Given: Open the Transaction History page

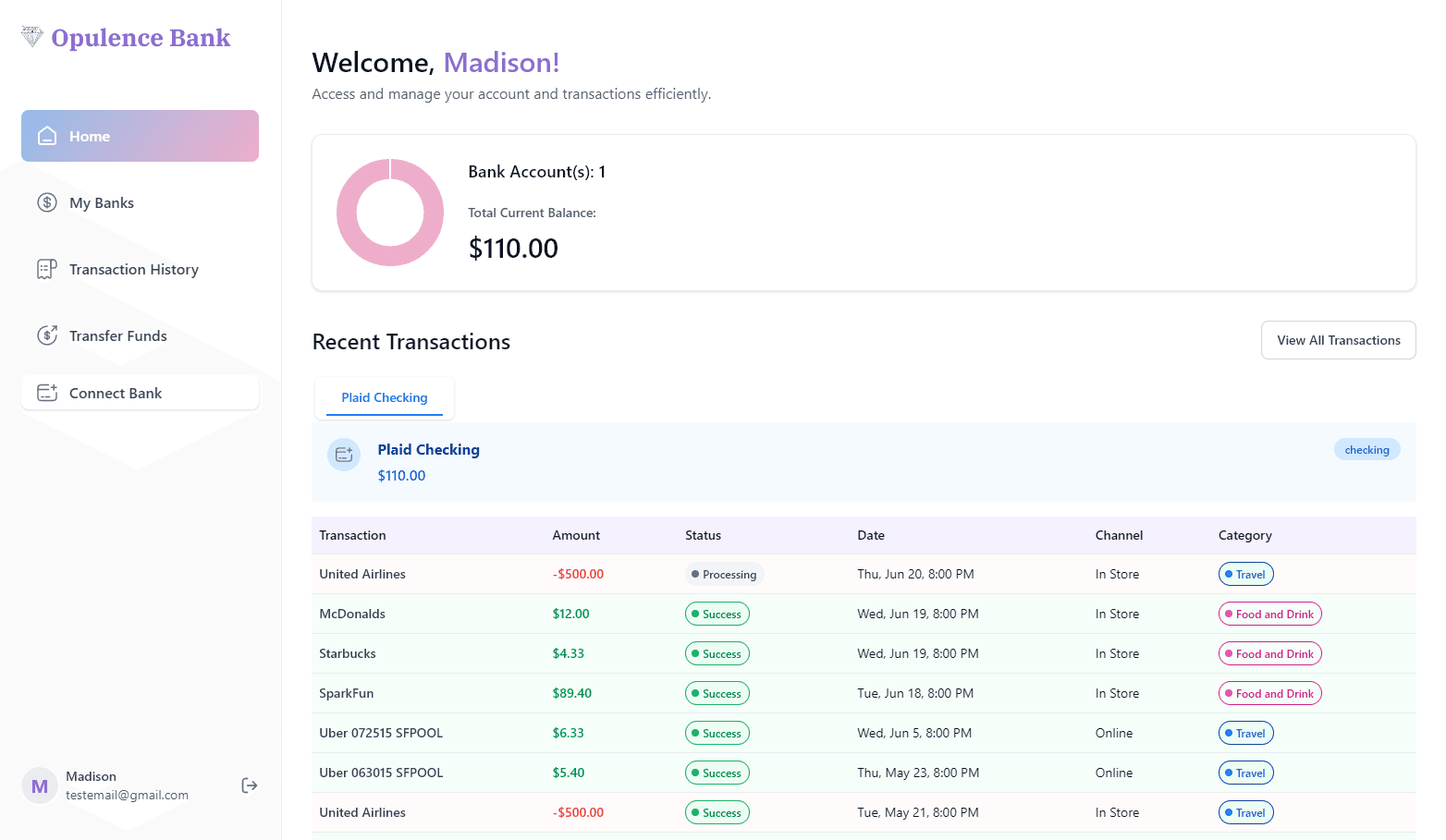Looking at the screenshot, I should point(134,270).
